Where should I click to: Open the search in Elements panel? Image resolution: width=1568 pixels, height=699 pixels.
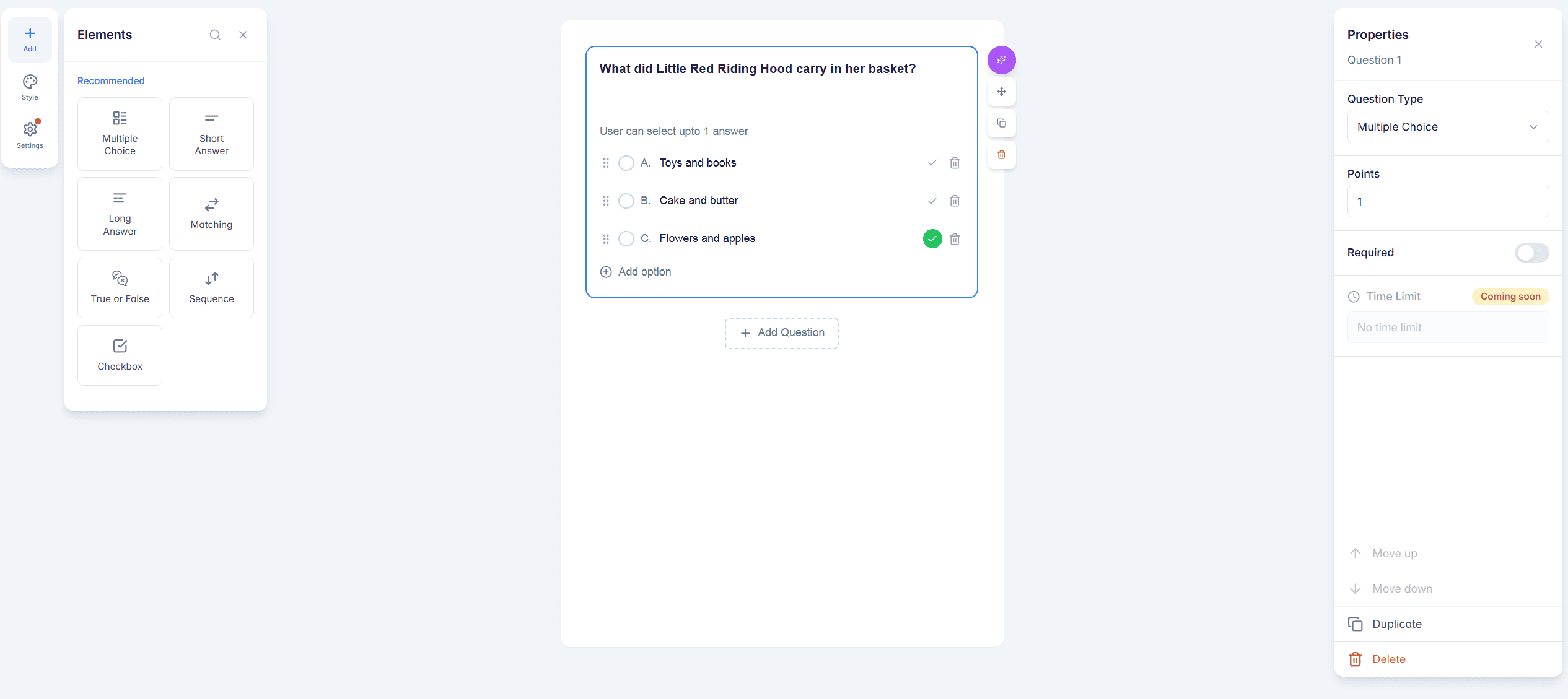215,35
